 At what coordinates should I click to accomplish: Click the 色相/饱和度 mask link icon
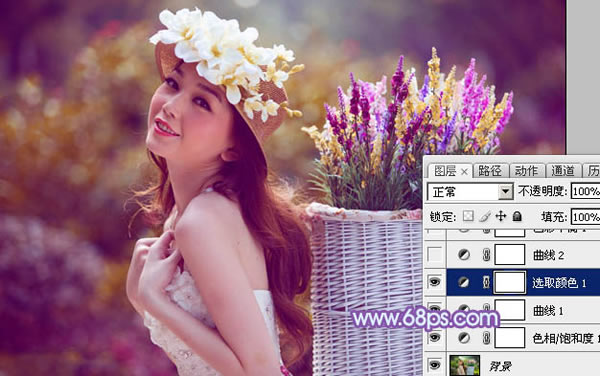point(486,338)
